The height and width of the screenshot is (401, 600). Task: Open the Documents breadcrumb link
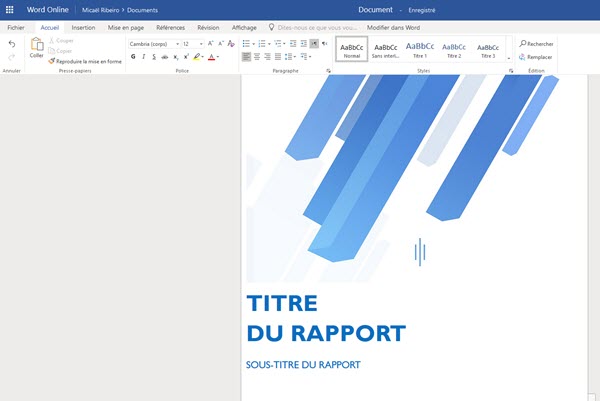pyautogui.click(x=142, y=9)
